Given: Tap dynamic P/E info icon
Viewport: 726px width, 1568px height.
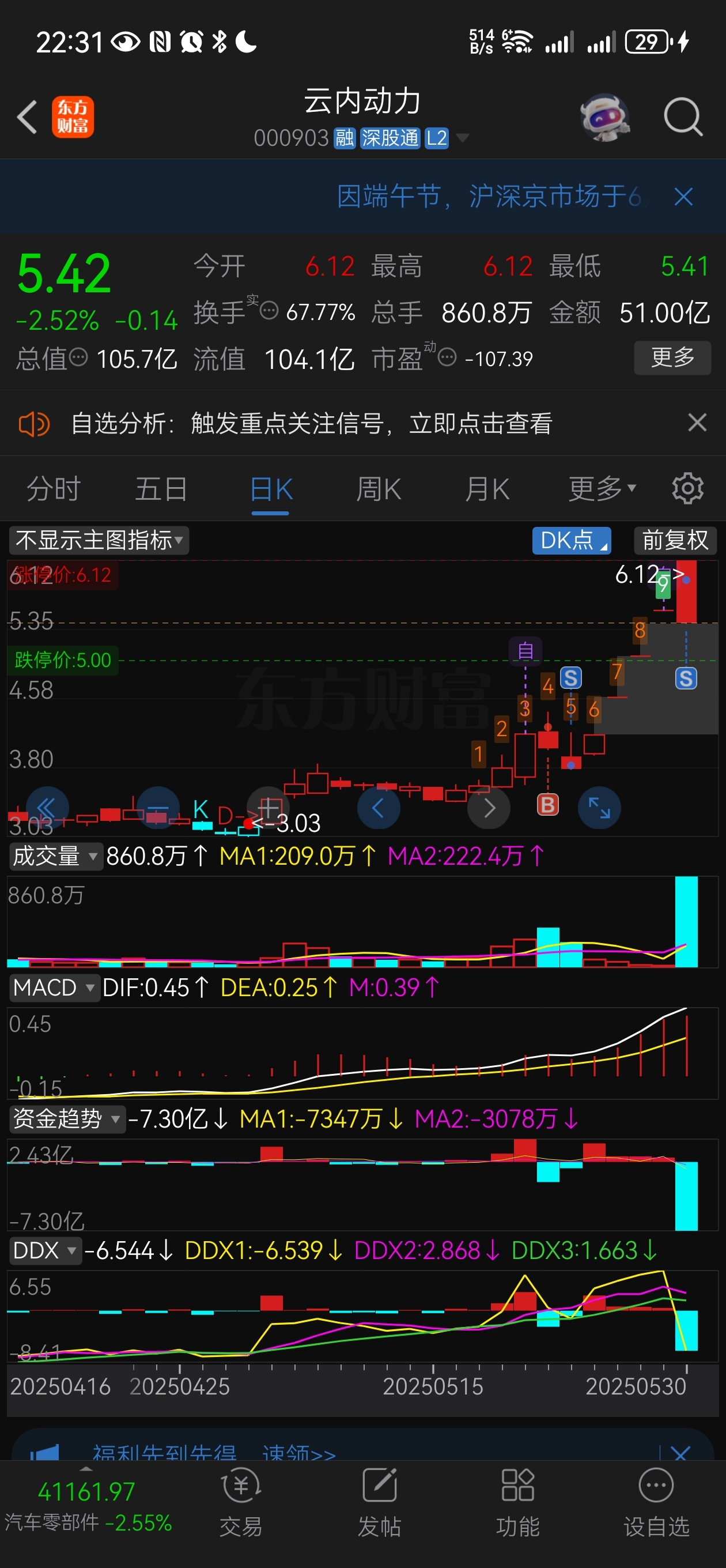Looking at the screenshot, I should [447, 357].
